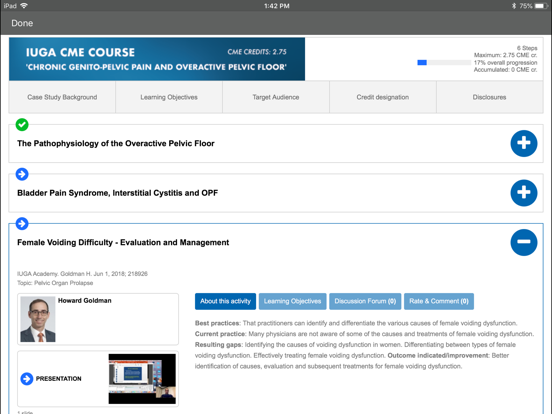Click the IUGA CME Course banner
Image resolution: width=552 pixels, height=414 pixels.
point(157,59)
